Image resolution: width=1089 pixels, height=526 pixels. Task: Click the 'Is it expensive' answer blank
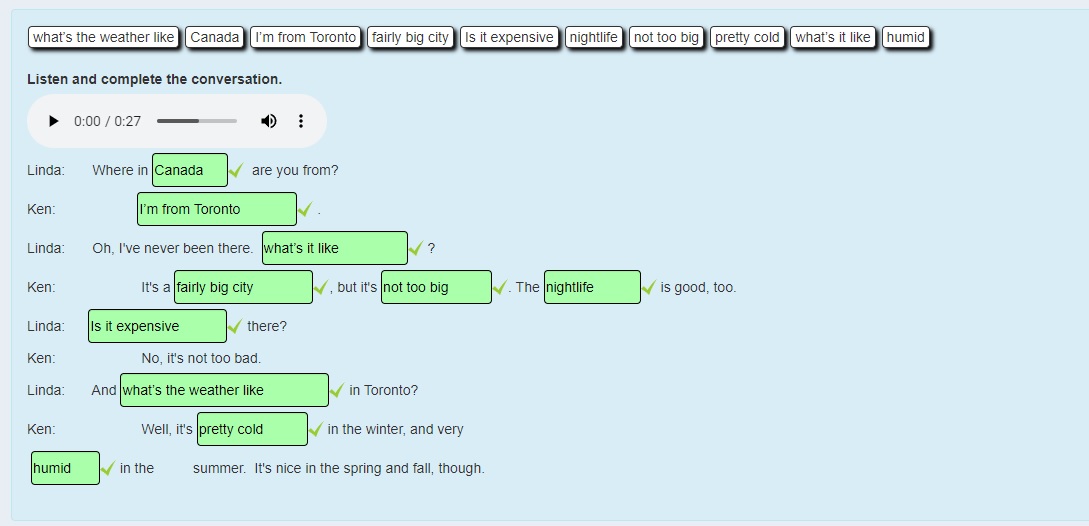157,326
